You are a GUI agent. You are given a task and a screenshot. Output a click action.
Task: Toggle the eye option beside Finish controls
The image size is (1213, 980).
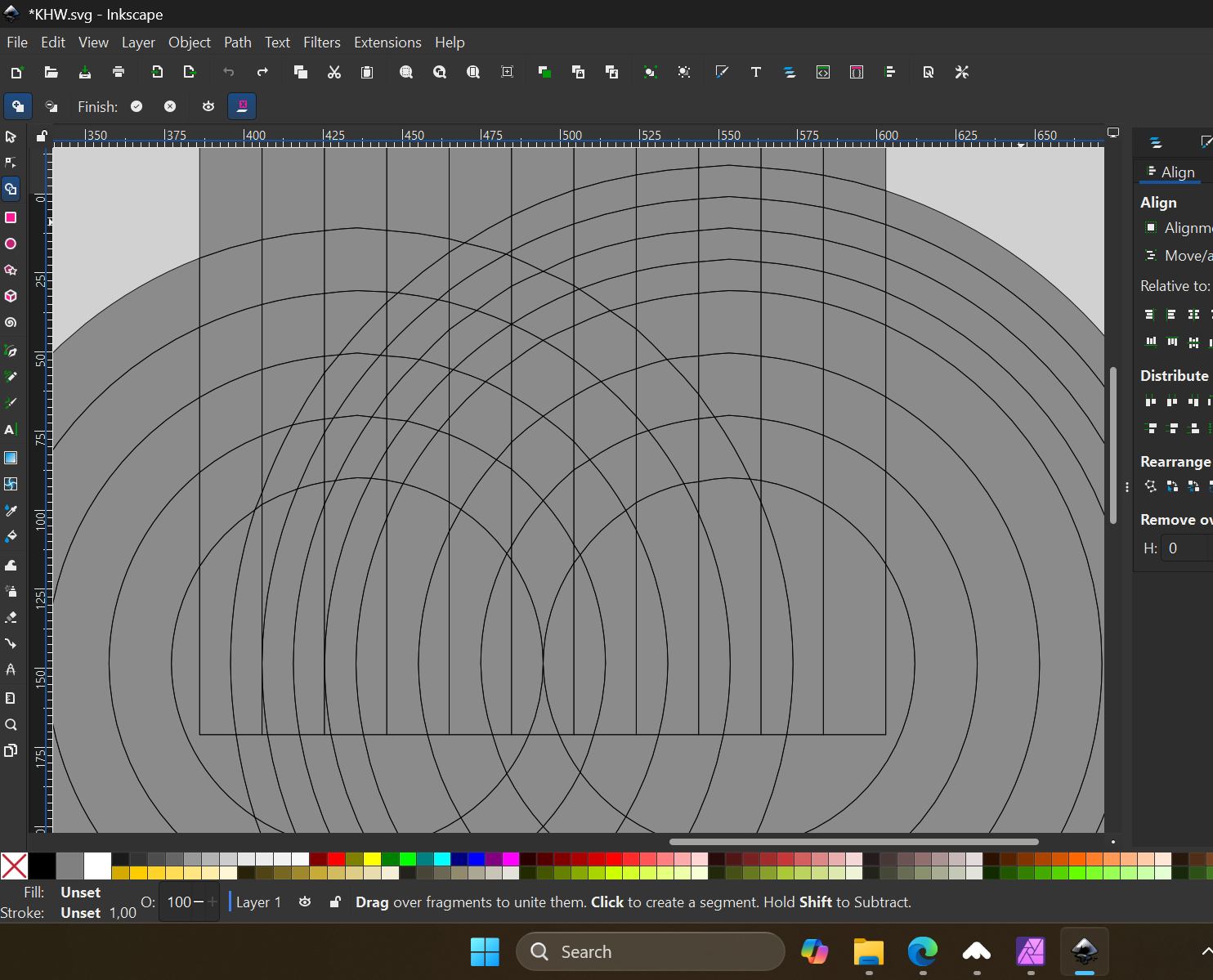[208, 106]
